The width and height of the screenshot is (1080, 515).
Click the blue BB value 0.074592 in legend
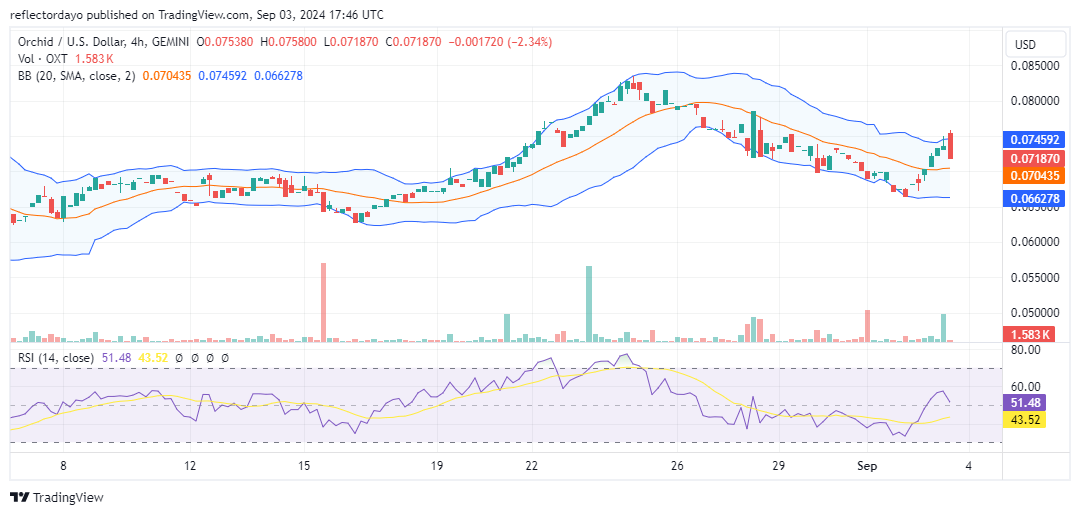[x=224, y=75]
